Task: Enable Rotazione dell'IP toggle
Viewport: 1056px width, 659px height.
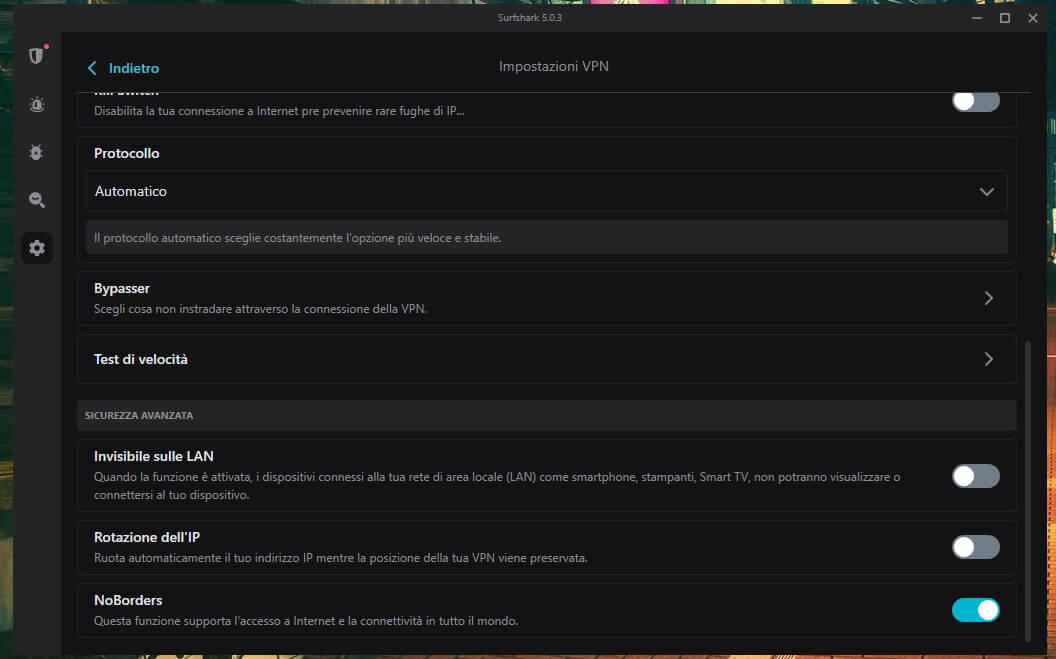Action: [975, 547]
